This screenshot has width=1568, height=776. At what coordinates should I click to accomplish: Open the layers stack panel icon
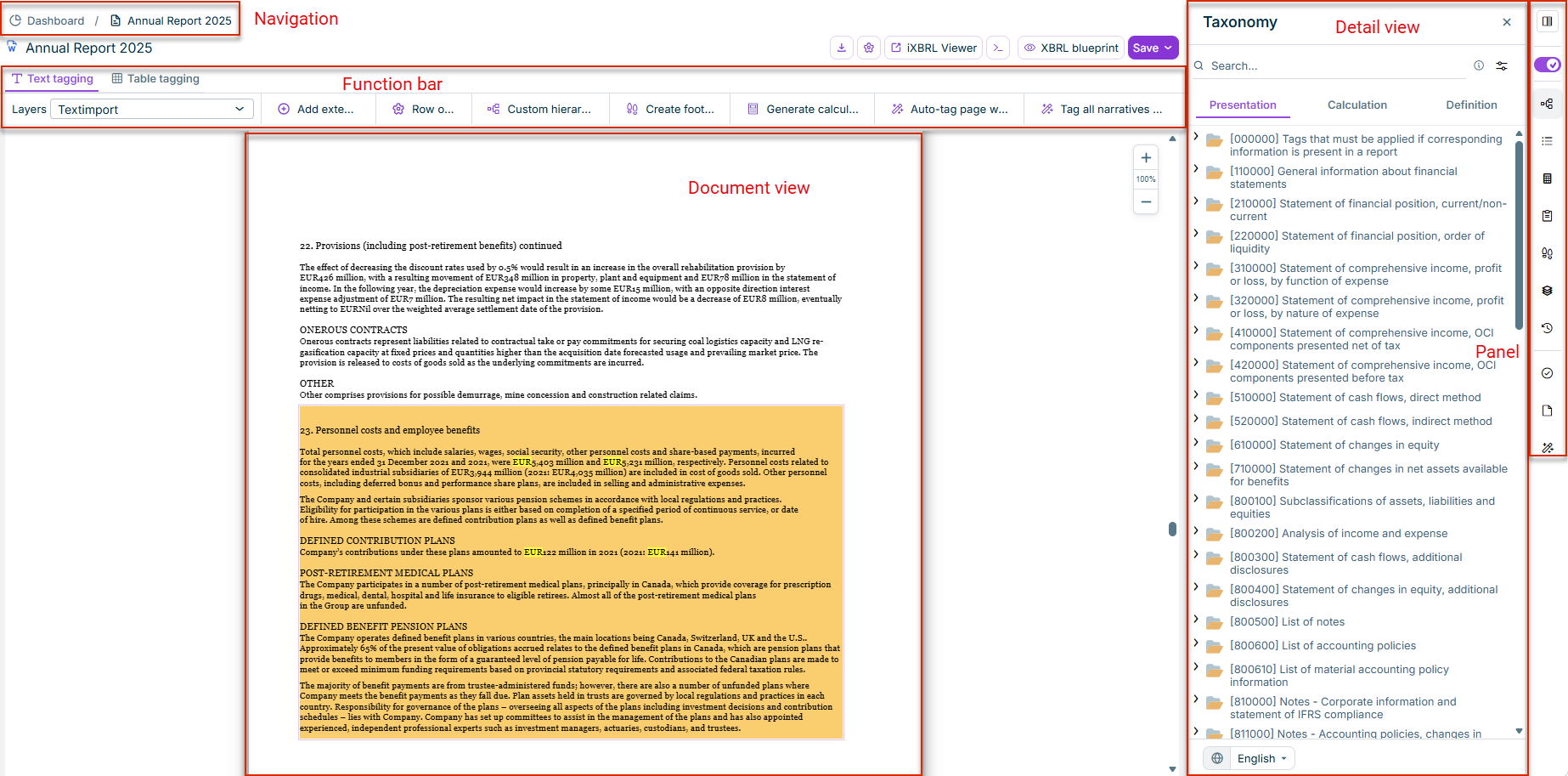pos(1548,291)
